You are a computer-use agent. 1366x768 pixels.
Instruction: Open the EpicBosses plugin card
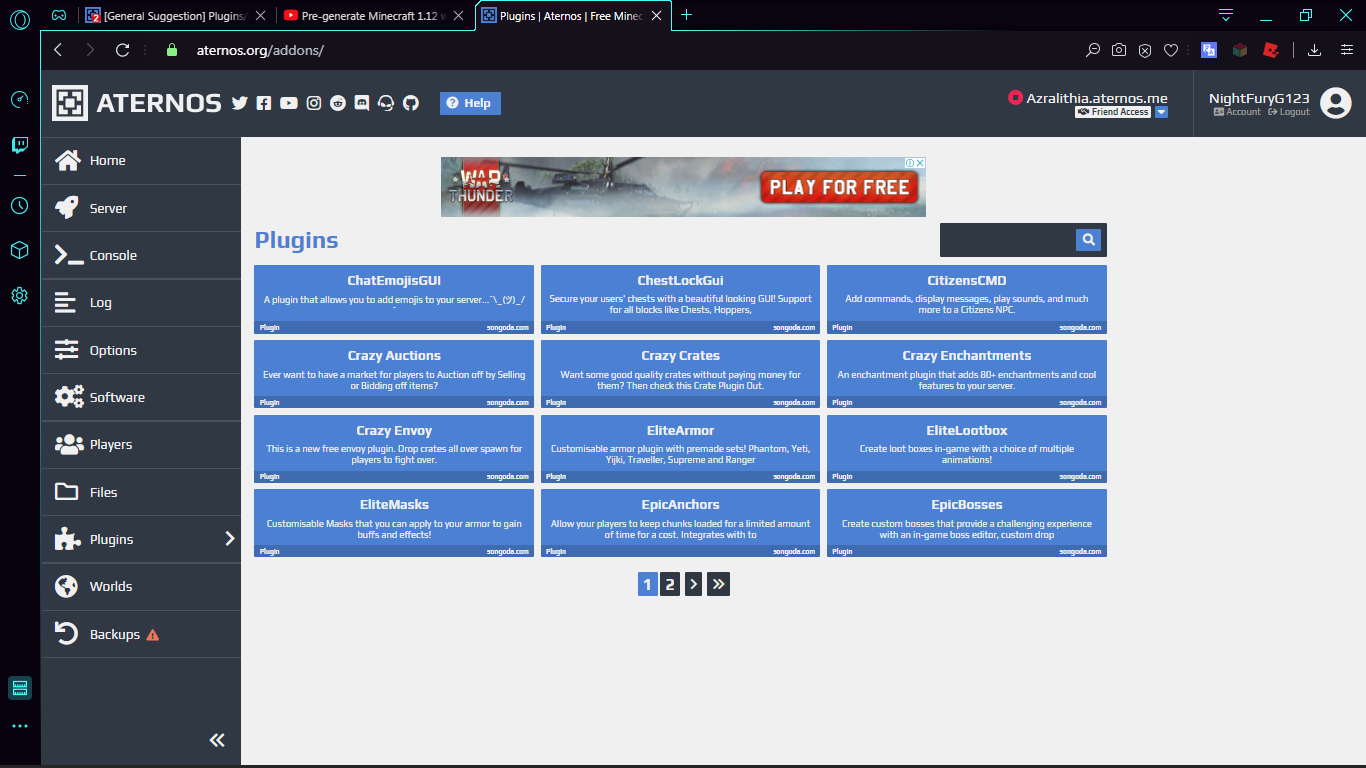[967, 523]
